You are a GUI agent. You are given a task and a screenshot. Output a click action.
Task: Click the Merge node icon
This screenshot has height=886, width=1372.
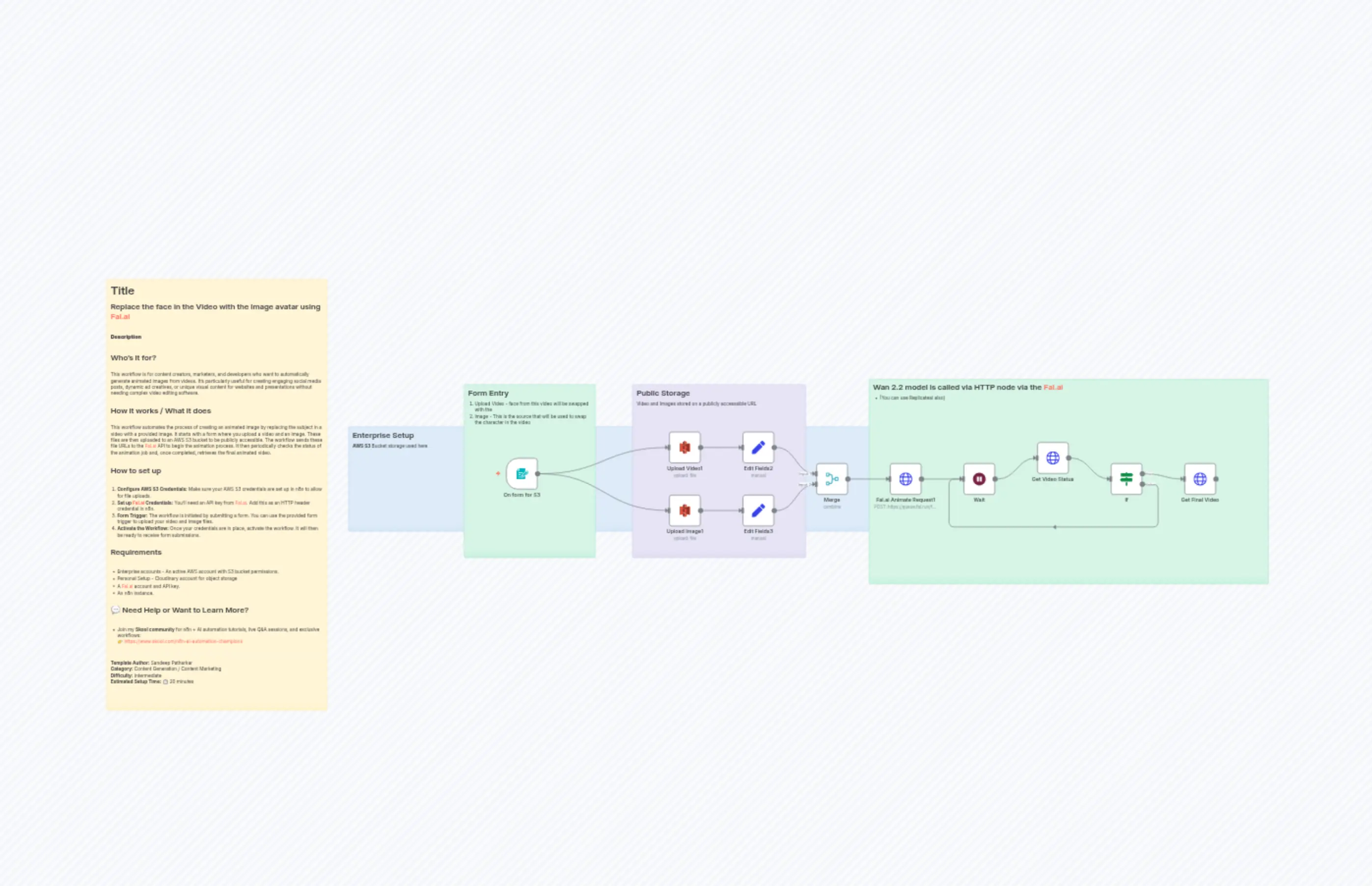tap(832, 479)
